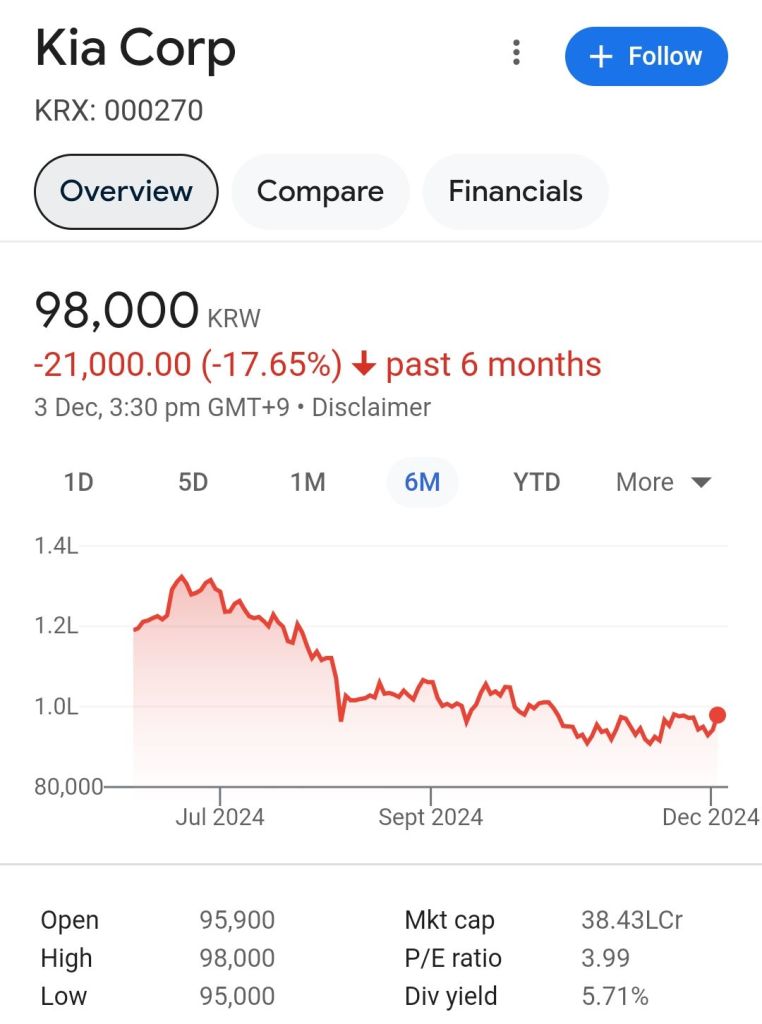This screenshot has width=762, height=1024.
Task: Select the 1M time range
Action: (x=308, y=482)
